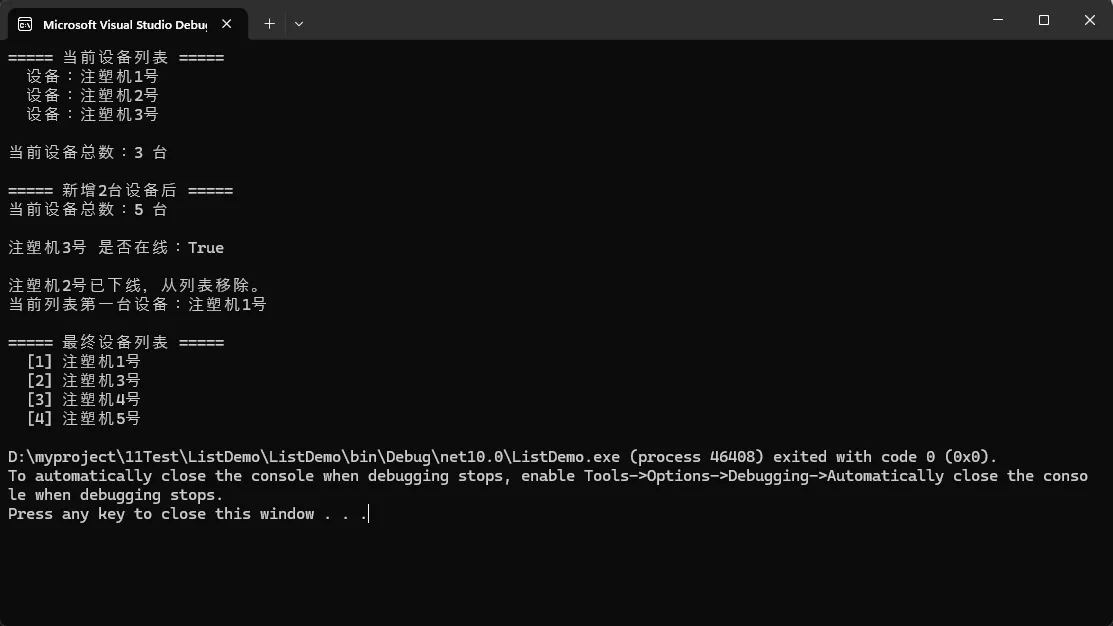Click the 'Press any key to close' prompt
Screen dimensions: 1113x626
[x=188, y=514]
